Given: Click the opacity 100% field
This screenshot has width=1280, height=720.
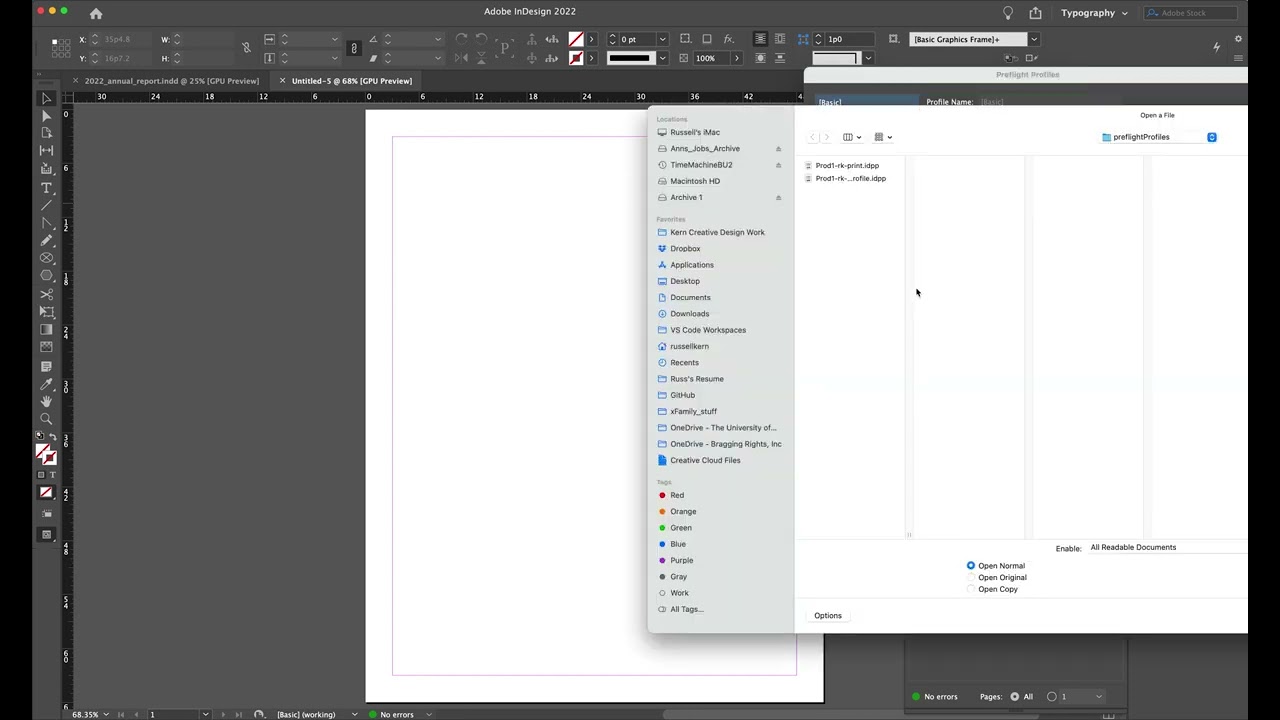Looking at the screenshot, I should pyautogui.click(x=712, y=58).
